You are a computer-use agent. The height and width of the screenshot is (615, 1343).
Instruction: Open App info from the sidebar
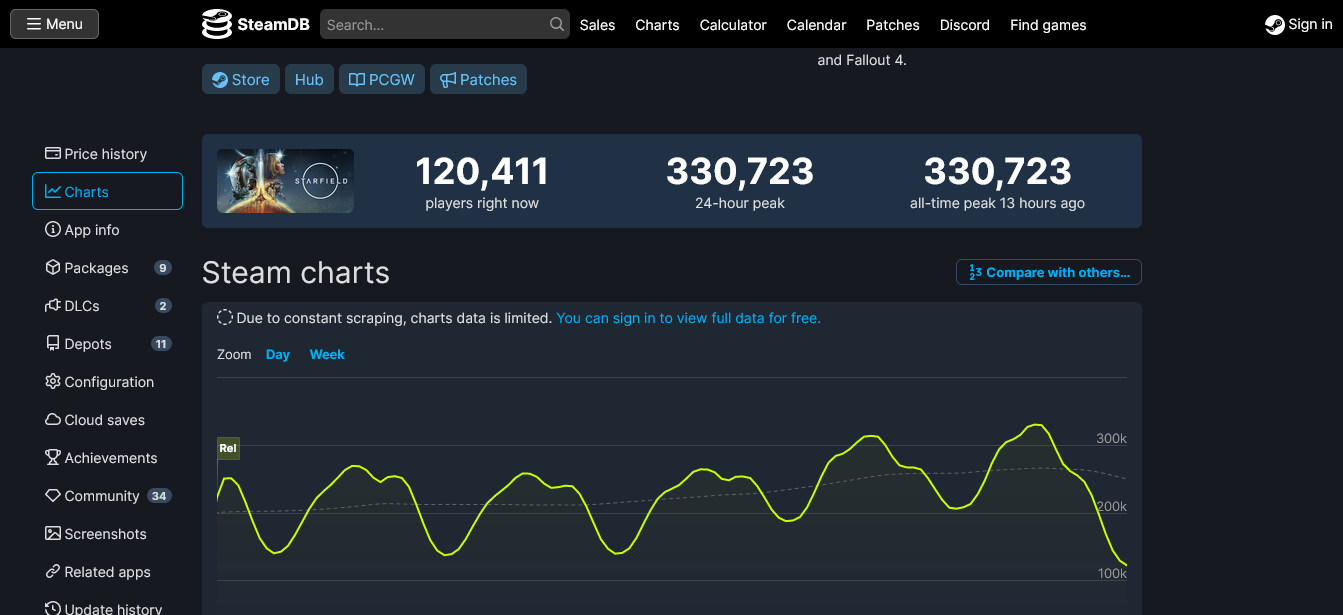pyautogui.click(x=91, y=229)
